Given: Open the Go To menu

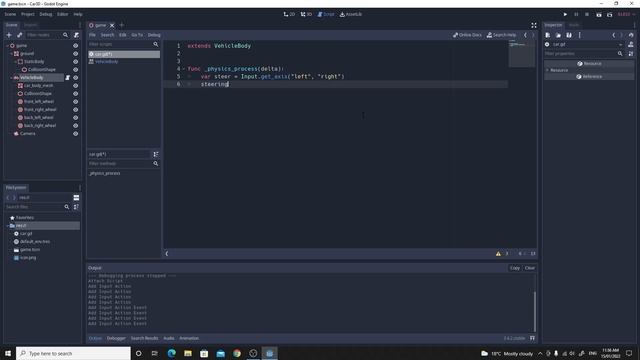Looking at the screenshot, I should (x=137, y=35).
